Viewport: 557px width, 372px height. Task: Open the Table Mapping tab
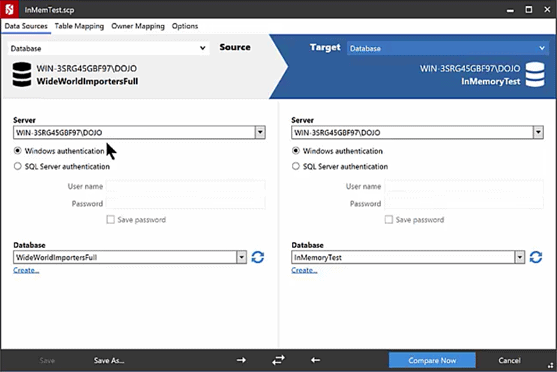[x=79, y=26]
